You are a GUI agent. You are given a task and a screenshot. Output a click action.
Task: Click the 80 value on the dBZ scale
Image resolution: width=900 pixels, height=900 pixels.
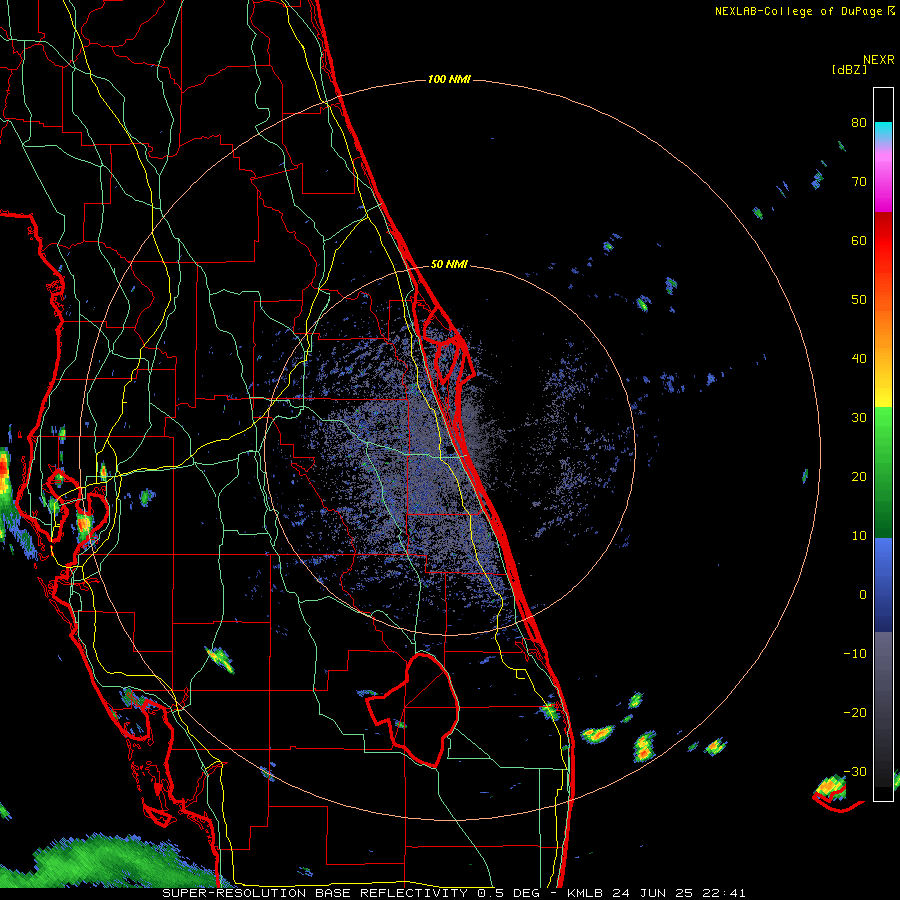(859, 123)
